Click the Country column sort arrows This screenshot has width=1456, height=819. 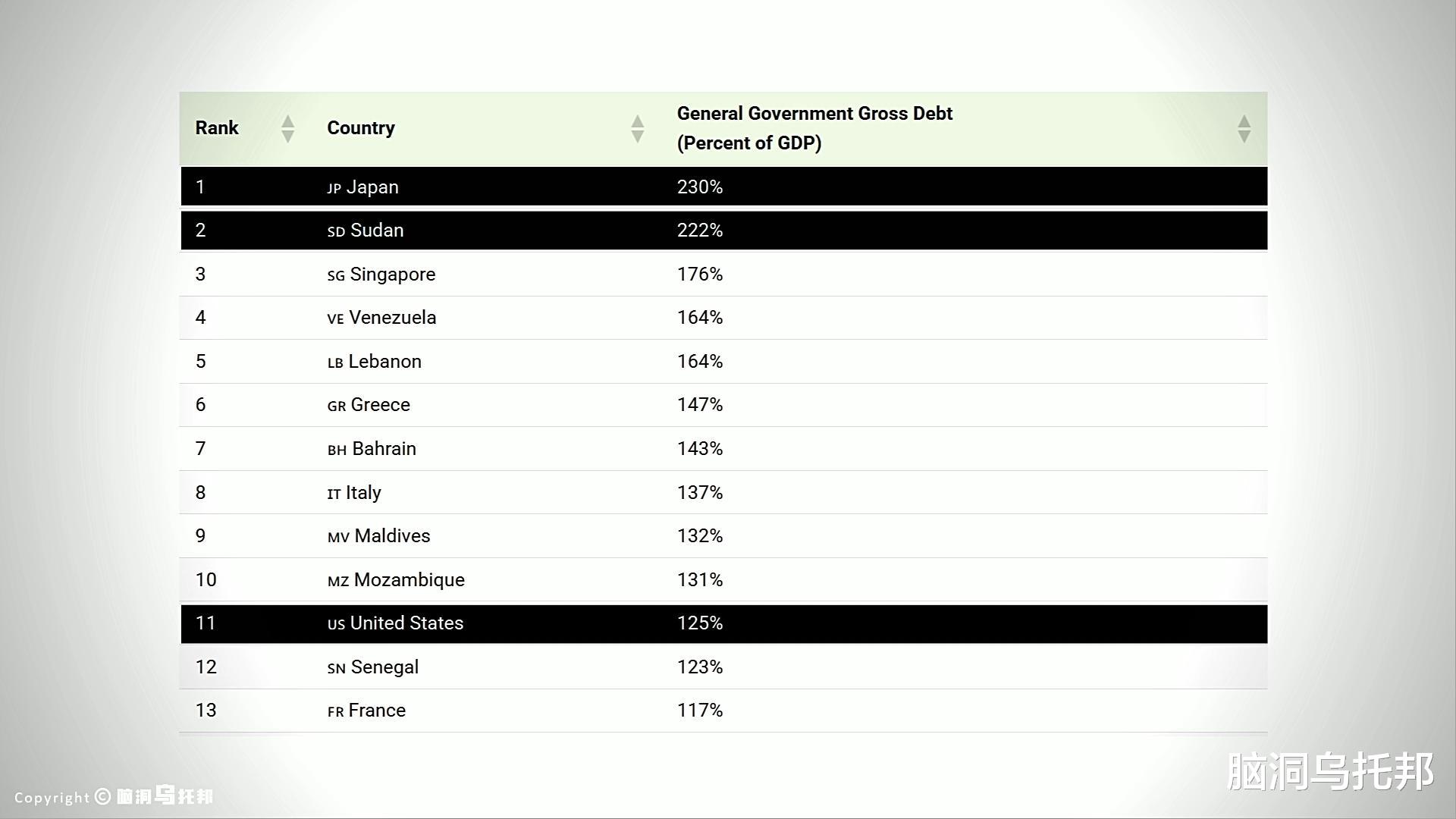pyautogui.click(x=637, y=129)
